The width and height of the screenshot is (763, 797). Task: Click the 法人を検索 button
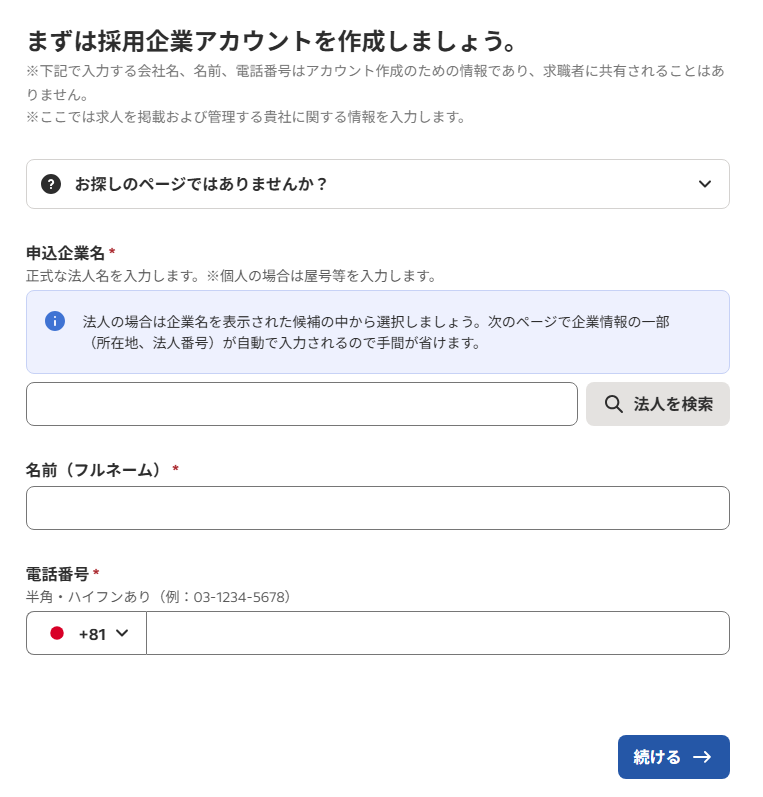click(658, 404)
